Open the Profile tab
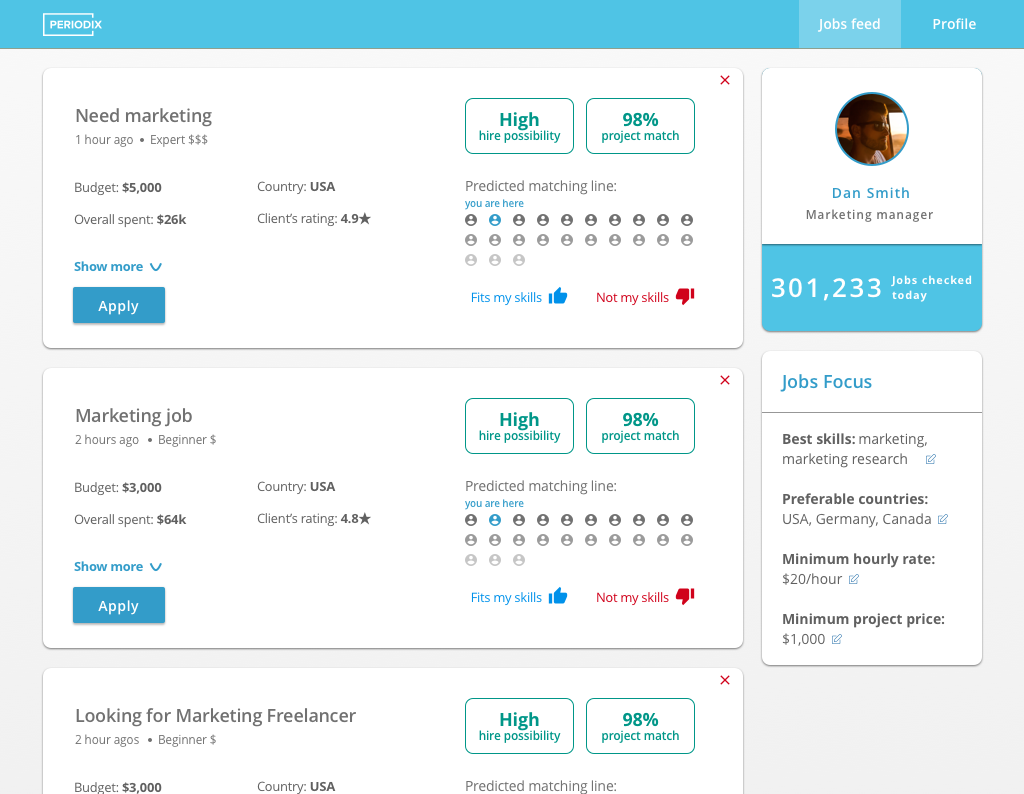The height and width of the screenshot is (794, 1024). point(953,23)
